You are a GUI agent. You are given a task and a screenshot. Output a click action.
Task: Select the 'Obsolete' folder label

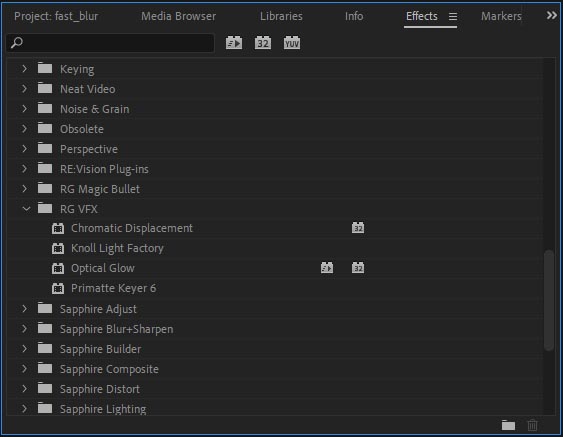(x=82, y=129)
